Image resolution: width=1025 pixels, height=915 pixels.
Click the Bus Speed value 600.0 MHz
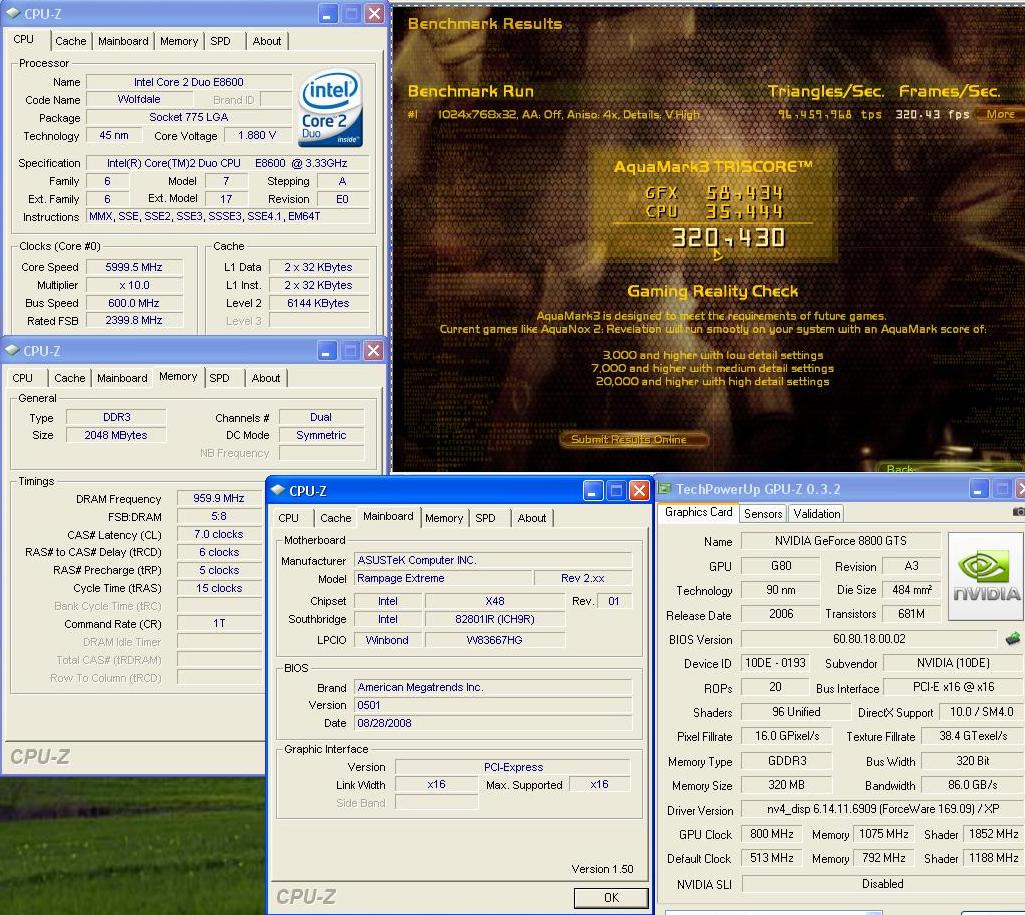click(x=134, y=303)
